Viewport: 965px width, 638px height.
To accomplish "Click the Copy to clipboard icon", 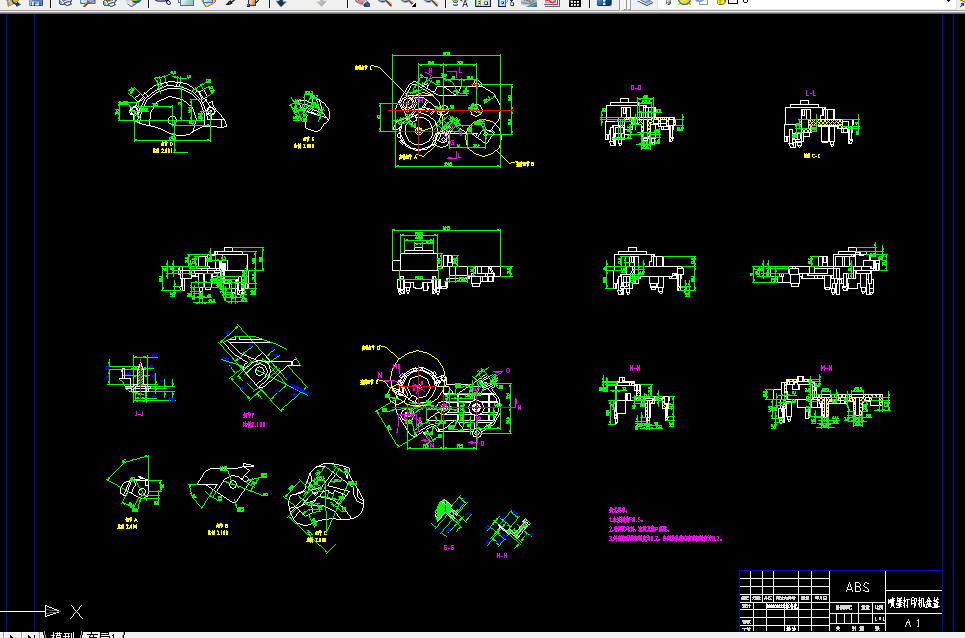I will [x=186, y=2].
